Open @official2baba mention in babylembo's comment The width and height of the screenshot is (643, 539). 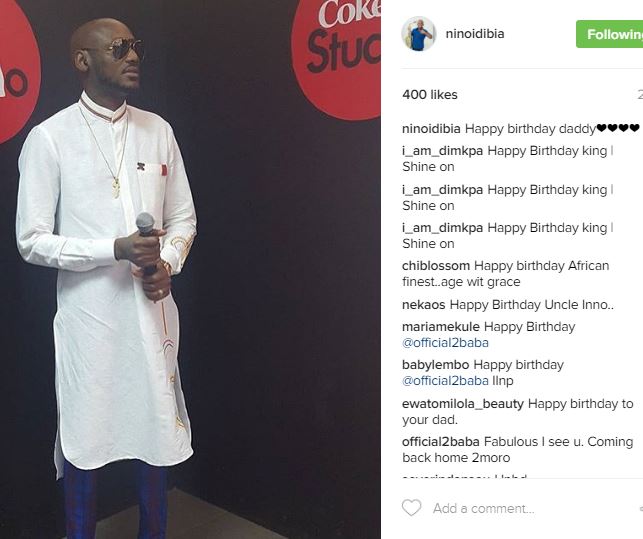coord(445,381)
